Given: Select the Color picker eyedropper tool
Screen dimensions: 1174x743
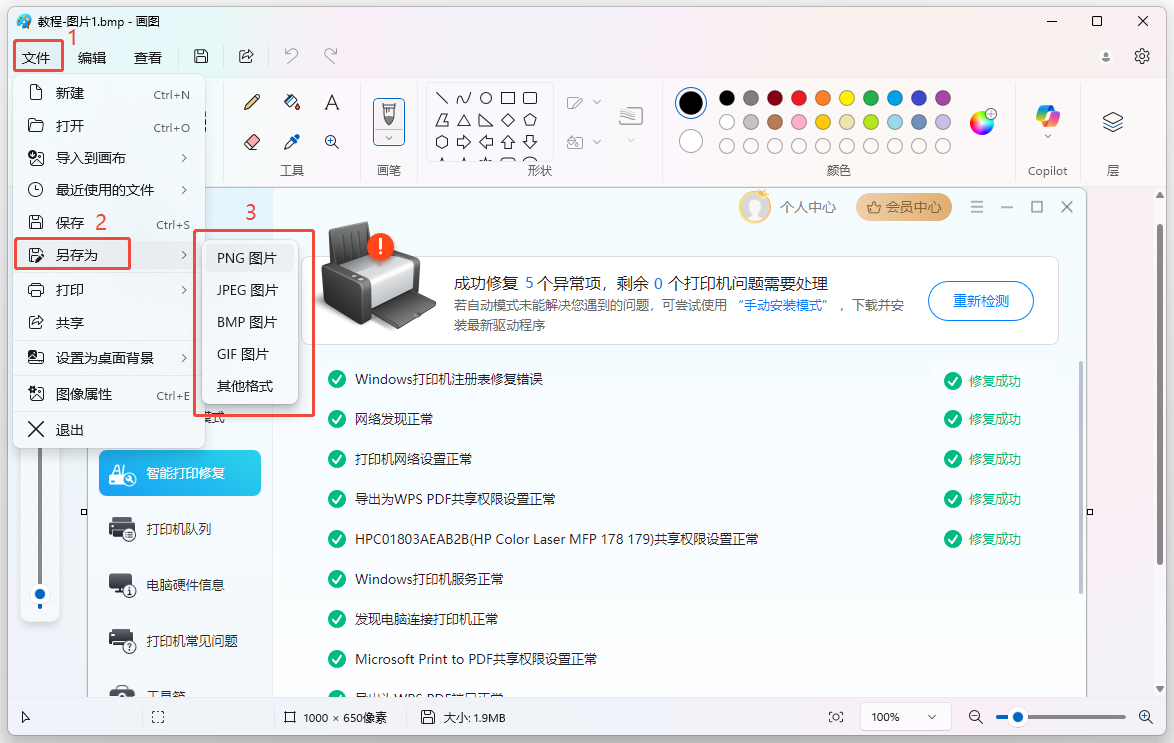Looking at the screenshot, I should [292, 142].
